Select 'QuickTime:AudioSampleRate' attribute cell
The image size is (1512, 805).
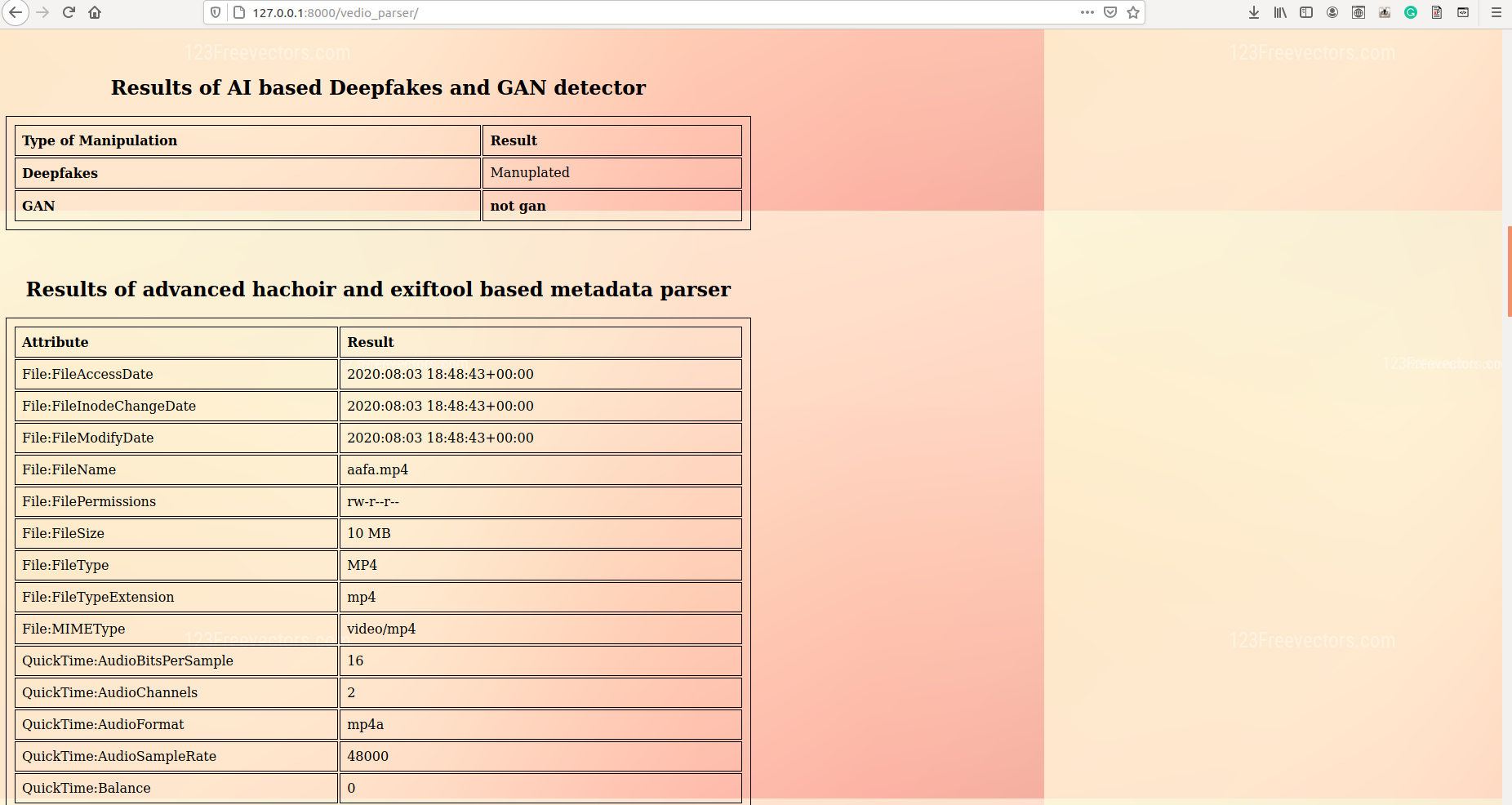(x=176, y=756)
